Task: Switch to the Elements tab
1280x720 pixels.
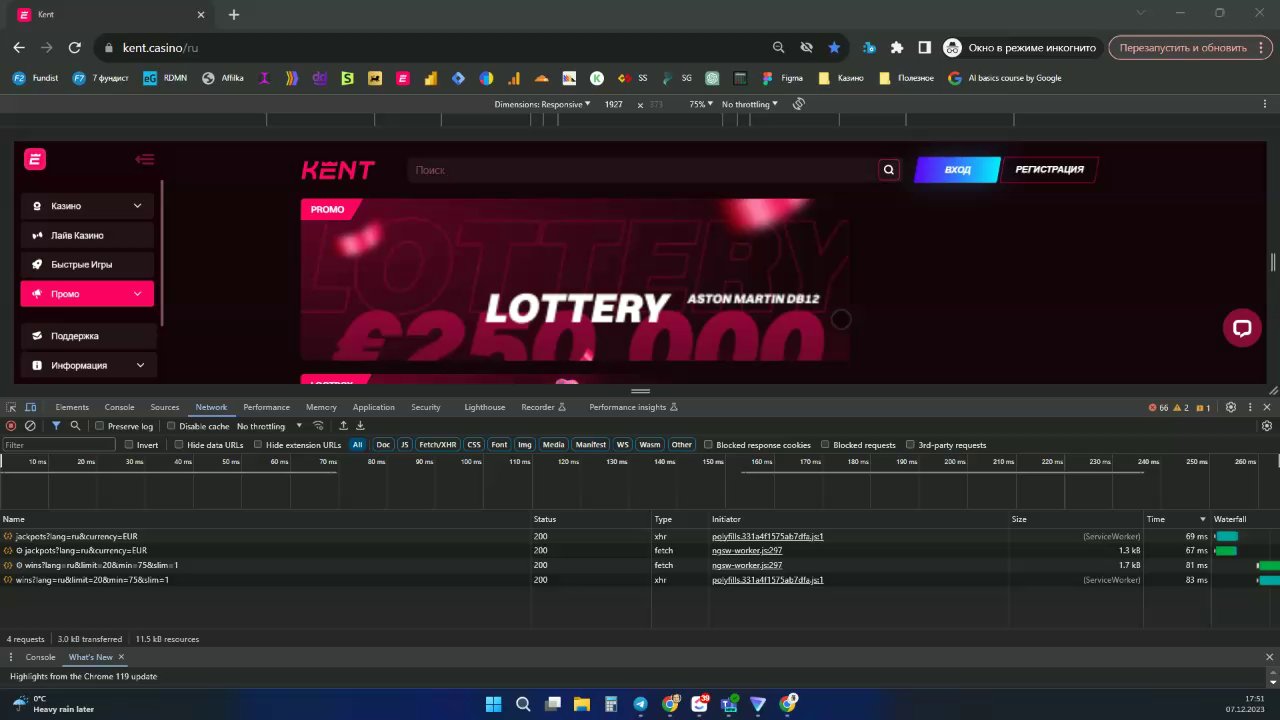Action: 72,407
